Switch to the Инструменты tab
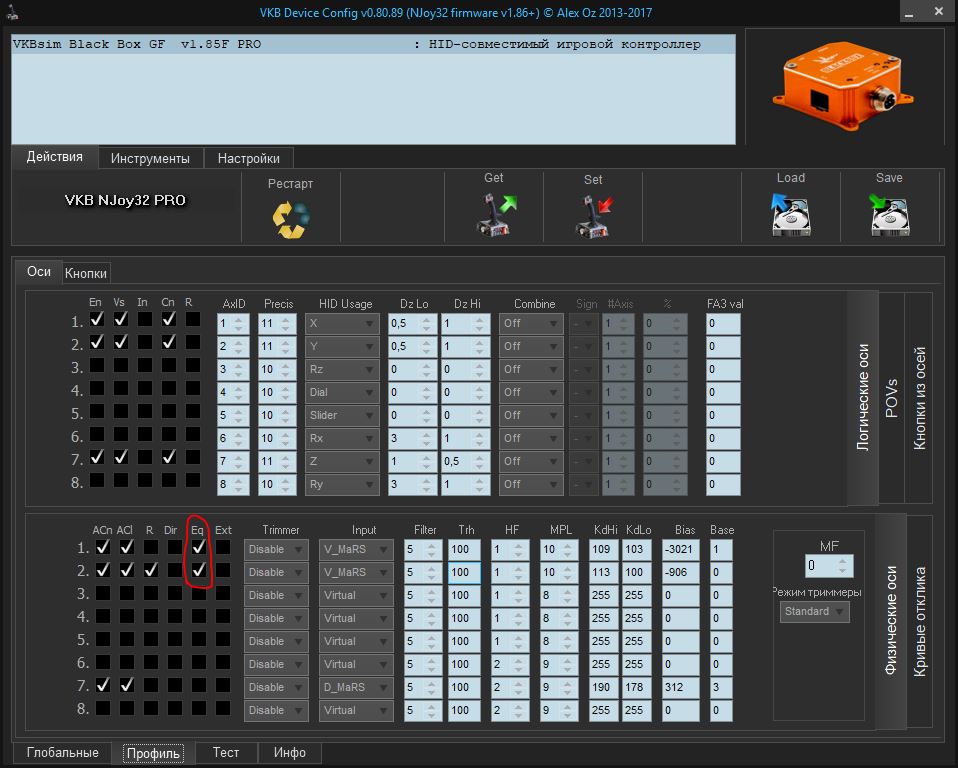Screen dimensions: 958x768 [150, 158]
